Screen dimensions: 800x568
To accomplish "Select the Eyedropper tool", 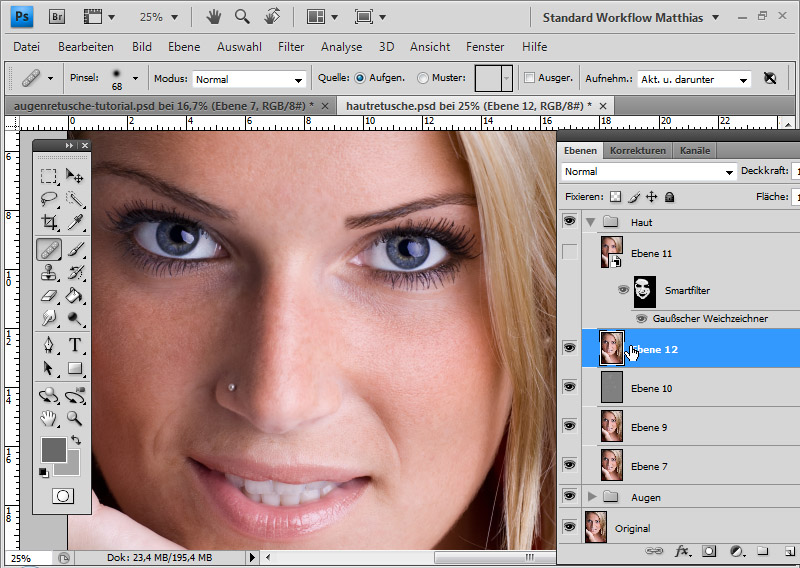I will click(x=75, y=222).
